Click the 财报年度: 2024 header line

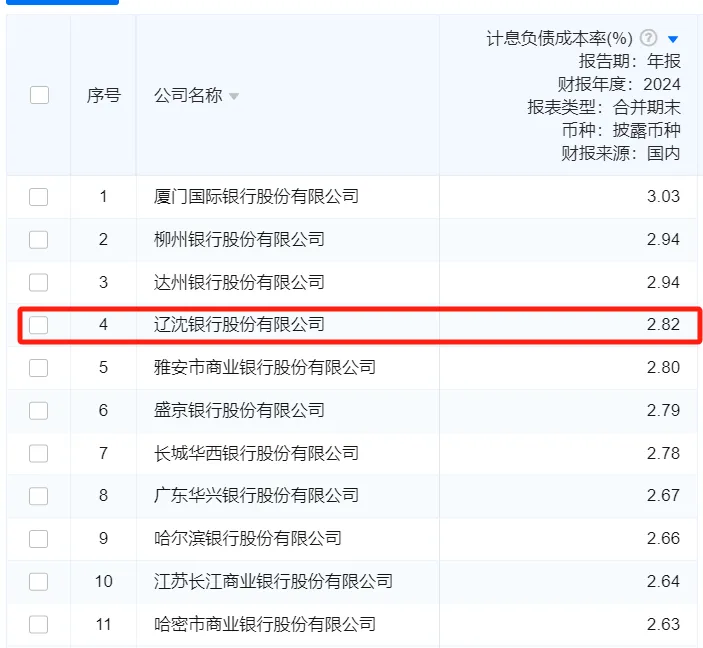619,84
